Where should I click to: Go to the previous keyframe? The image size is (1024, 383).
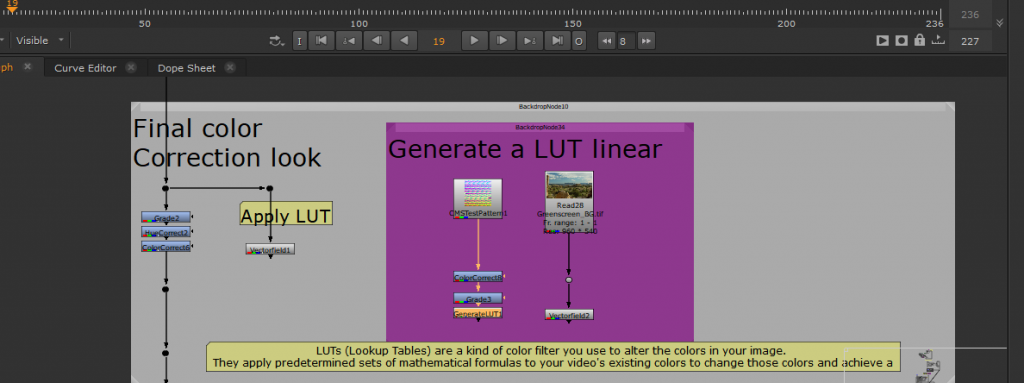(349, 41)
